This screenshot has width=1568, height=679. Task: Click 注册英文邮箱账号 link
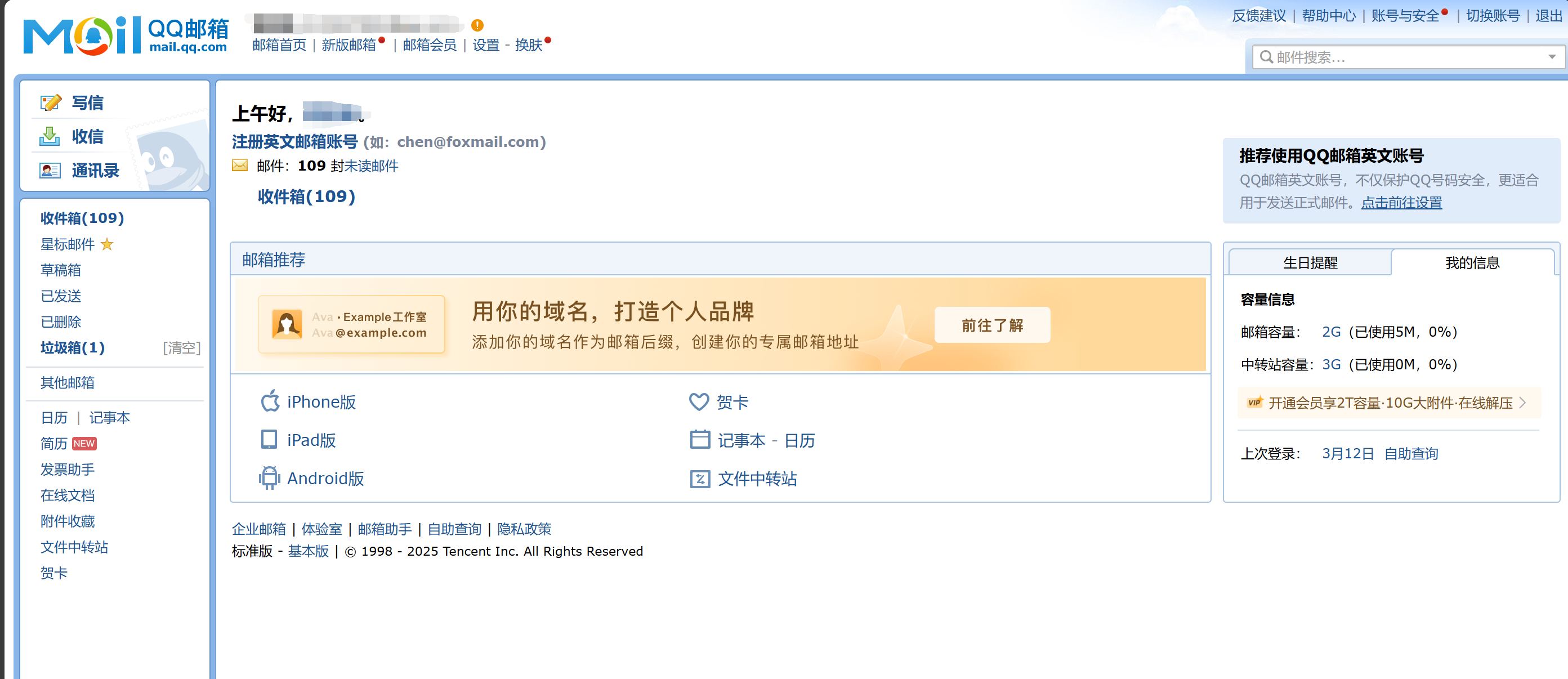294,142
